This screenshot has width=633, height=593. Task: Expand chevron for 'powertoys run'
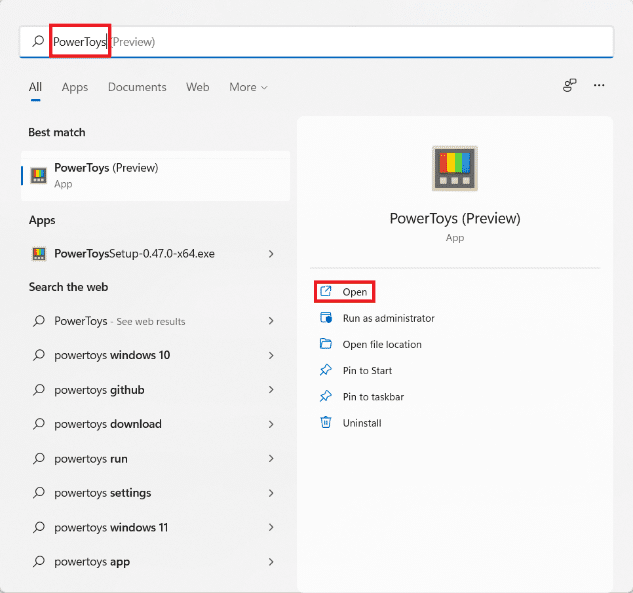point(271,459)
